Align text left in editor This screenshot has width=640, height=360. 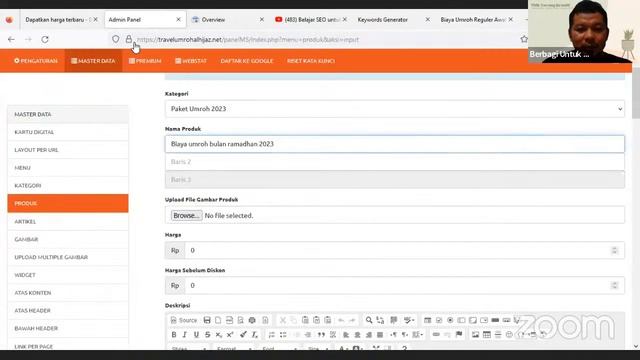346,335
